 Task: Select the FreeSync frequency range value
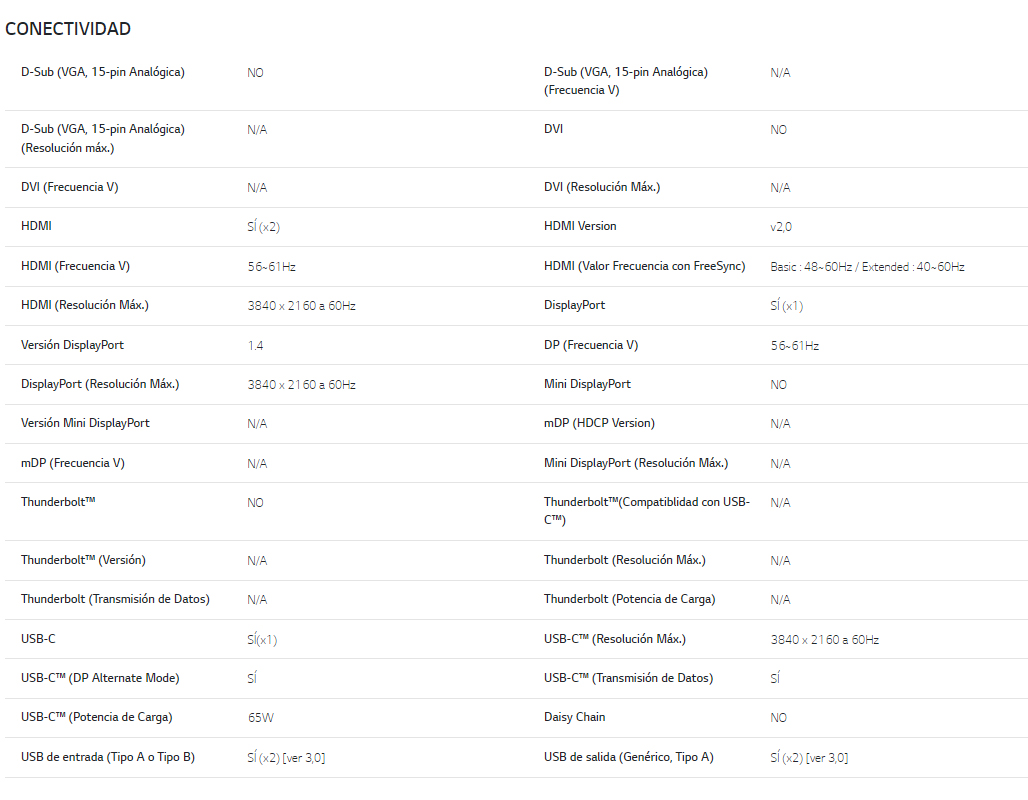click(x=867, y=267)
